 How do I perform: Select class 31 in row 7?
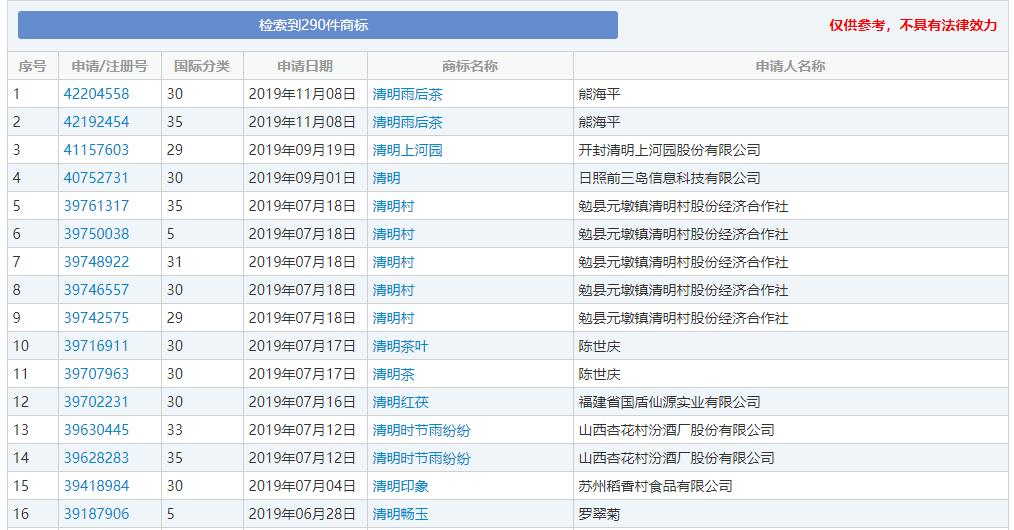pos(175,262)
